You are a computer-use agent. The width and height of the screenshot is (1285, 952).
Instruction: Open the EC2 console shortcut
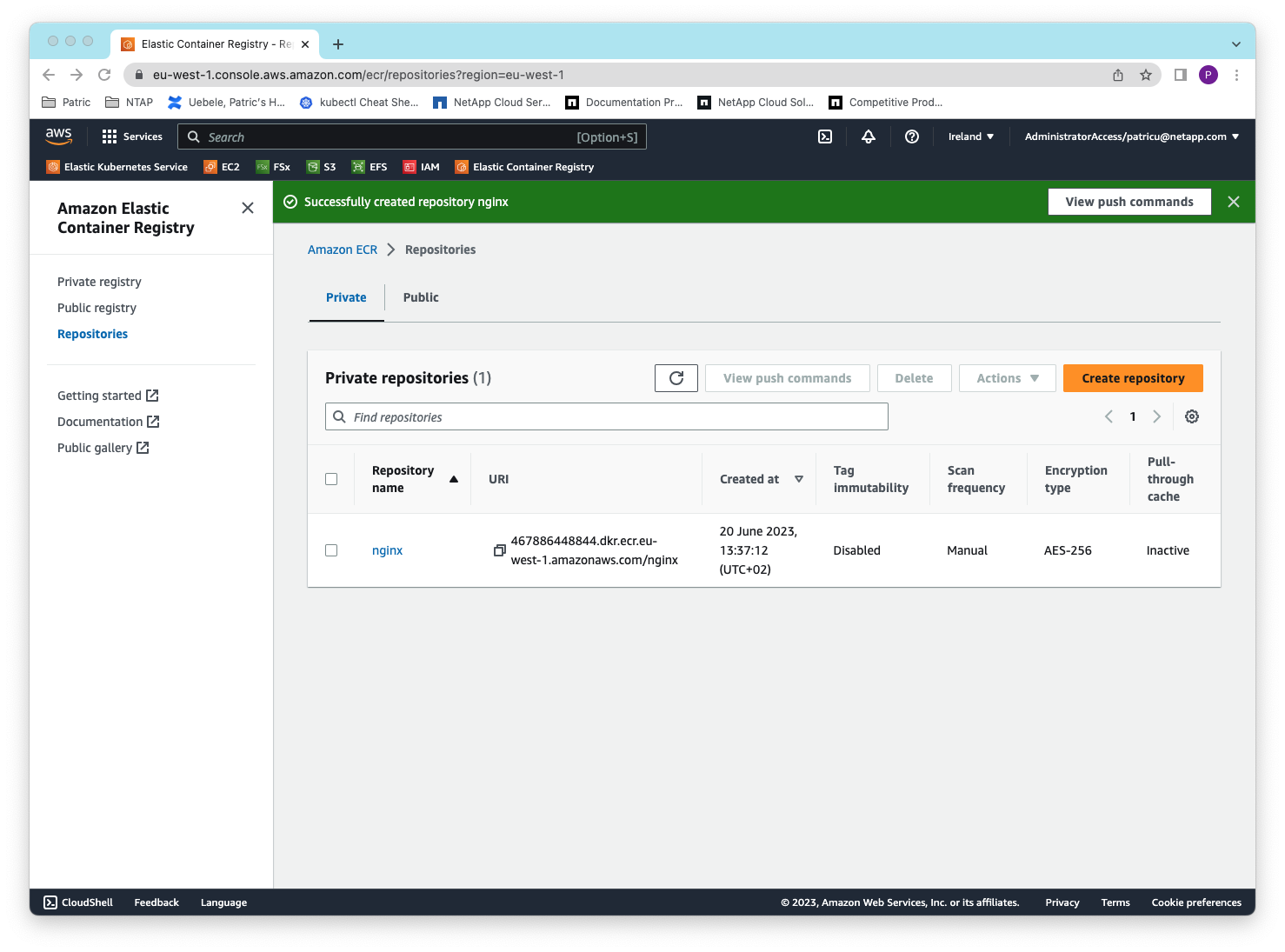(222, 166)
